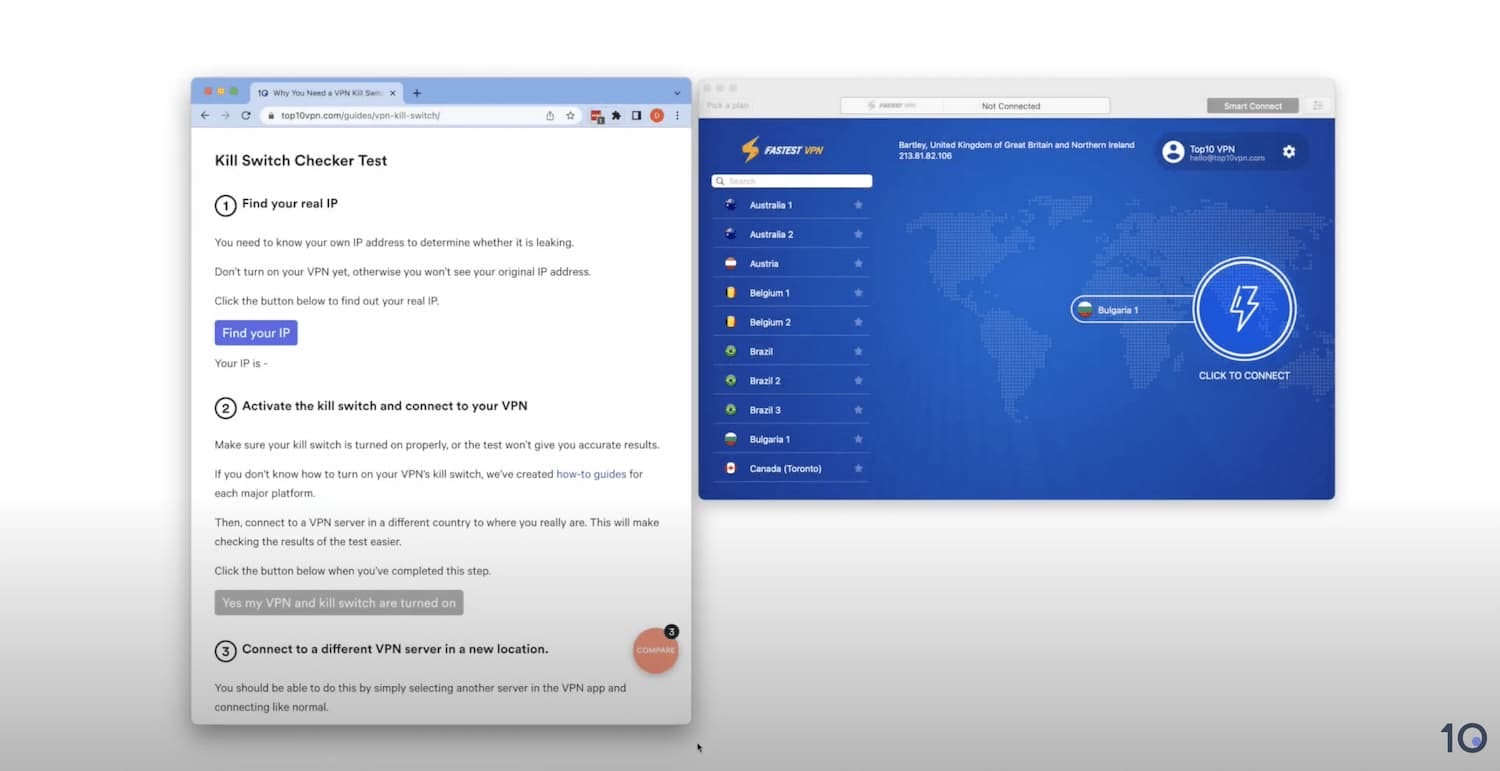Toggle the Chrome side panel icon
This screenshot has height=771, width=1500.
[636, 116]
